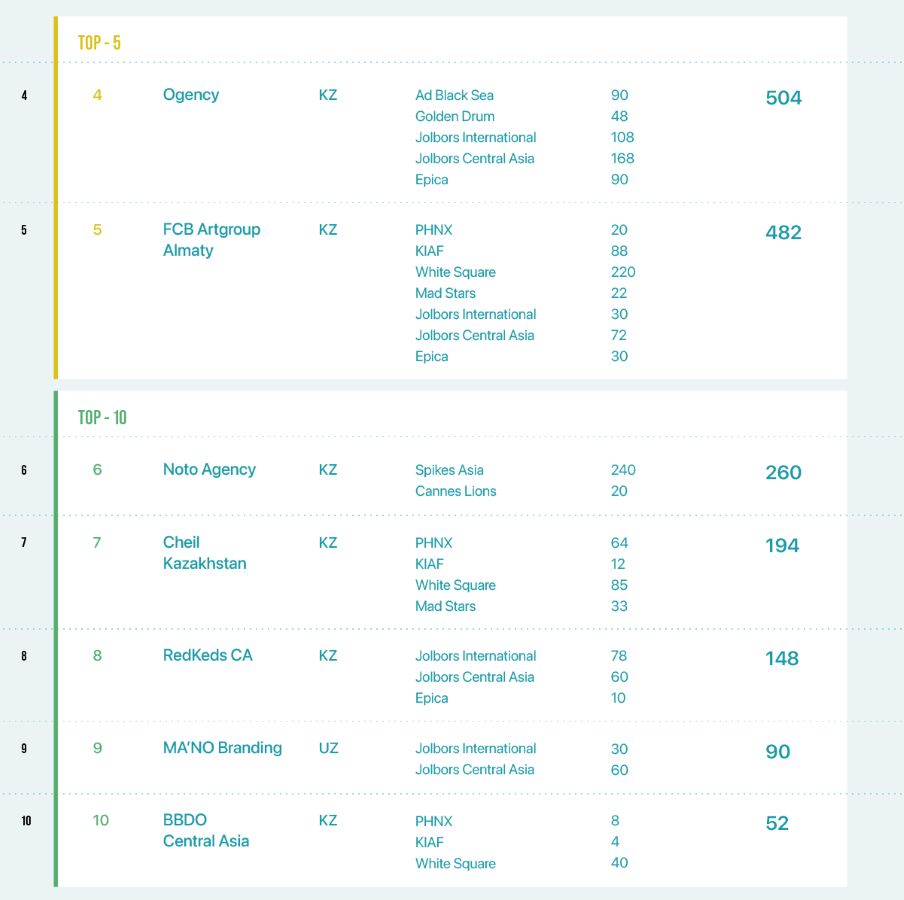The width and height of the screenshot is (904, 900).
Task: Click White Square score 220 for FCB
Action: pos(623,272)
